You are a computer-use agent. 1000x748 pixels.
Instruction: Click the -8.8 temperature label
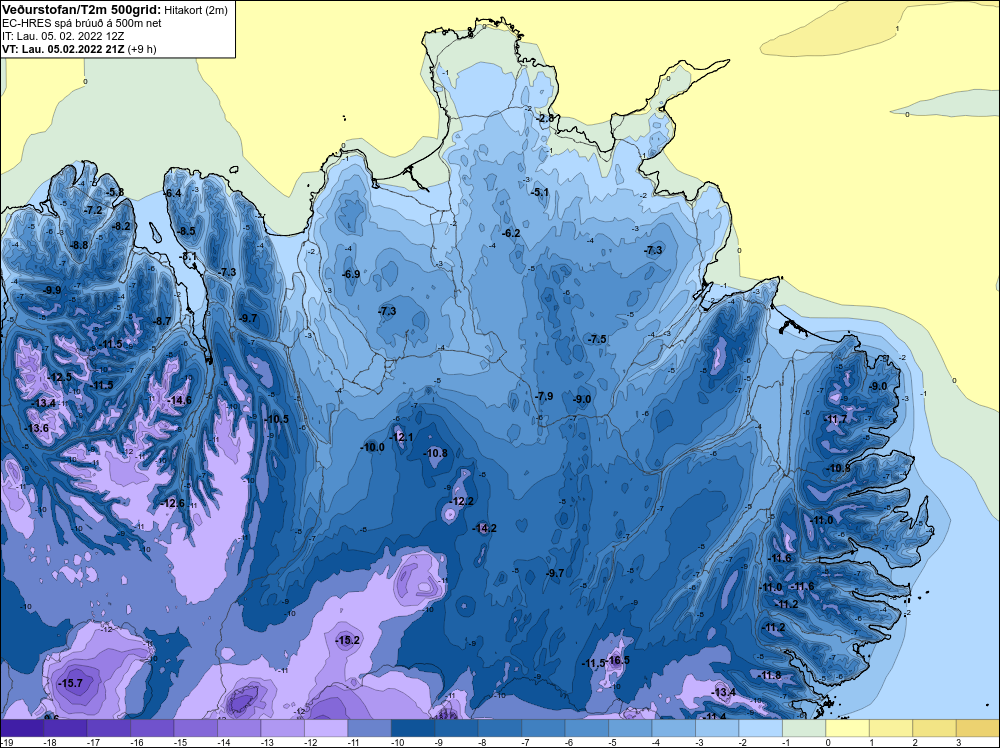point(79,245)
